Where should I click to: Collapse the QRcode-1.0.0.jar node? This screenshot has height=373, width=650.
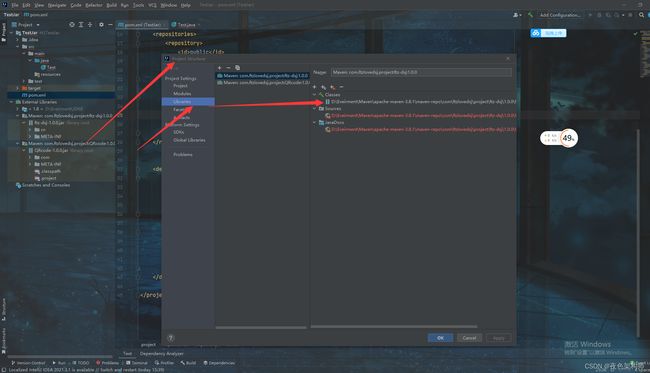point(24,150)
